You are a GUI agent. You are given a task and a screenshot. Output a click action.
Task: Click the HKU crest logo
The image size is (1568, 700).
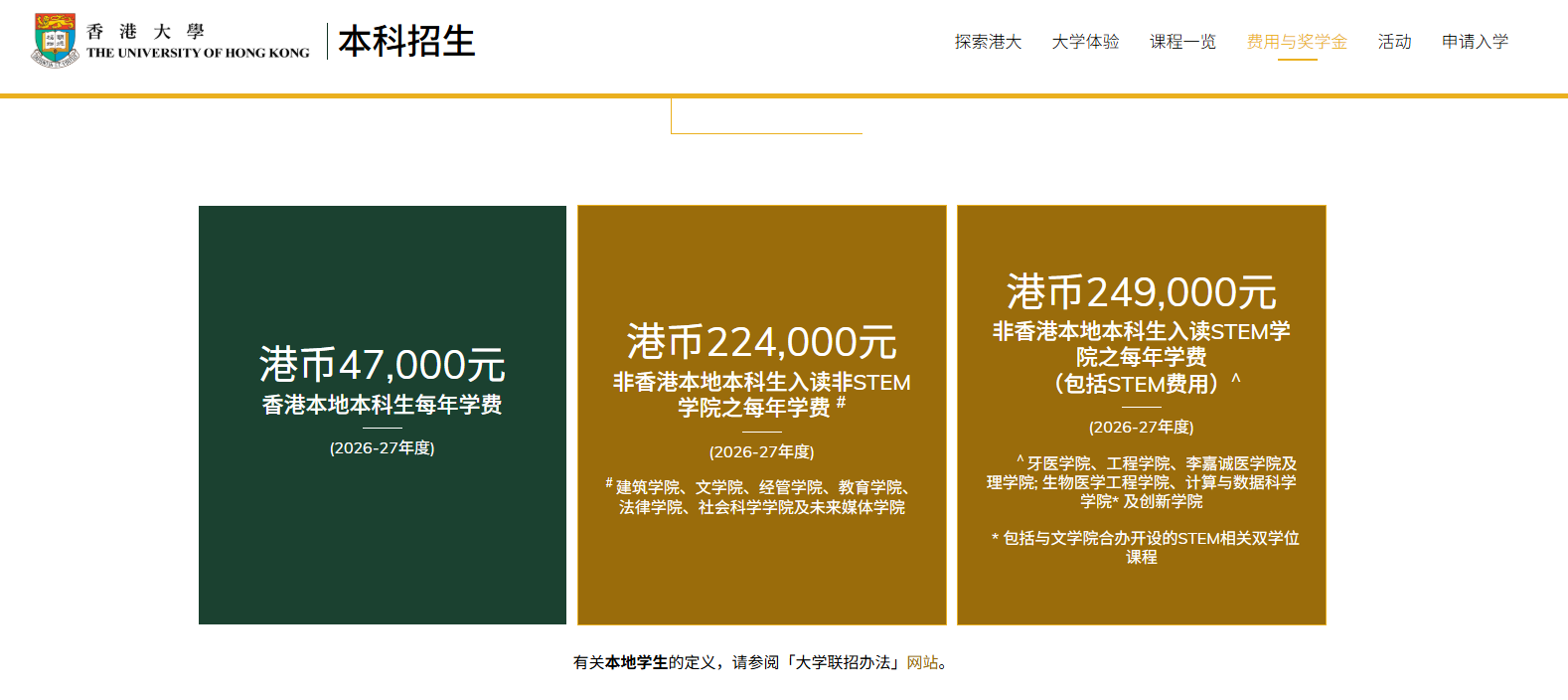tap(55, 40)
